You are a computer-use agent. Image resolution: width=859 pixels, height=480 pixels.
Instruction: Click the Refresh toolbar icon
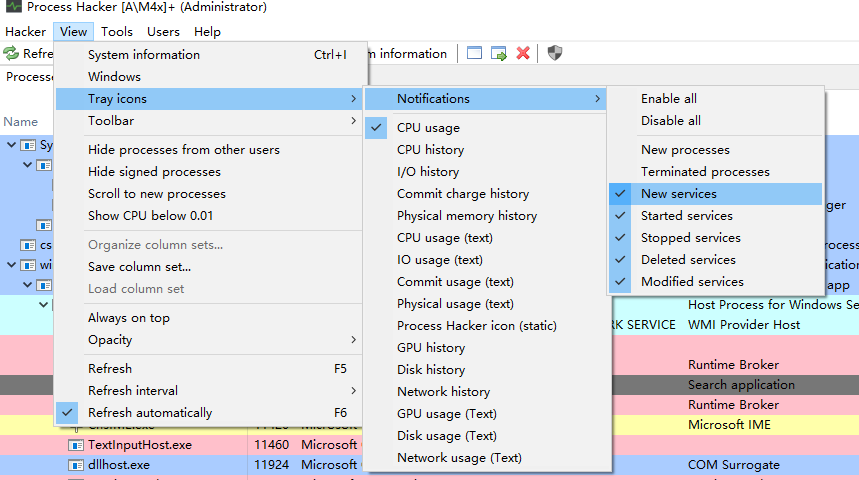click(x=11, y=54)
